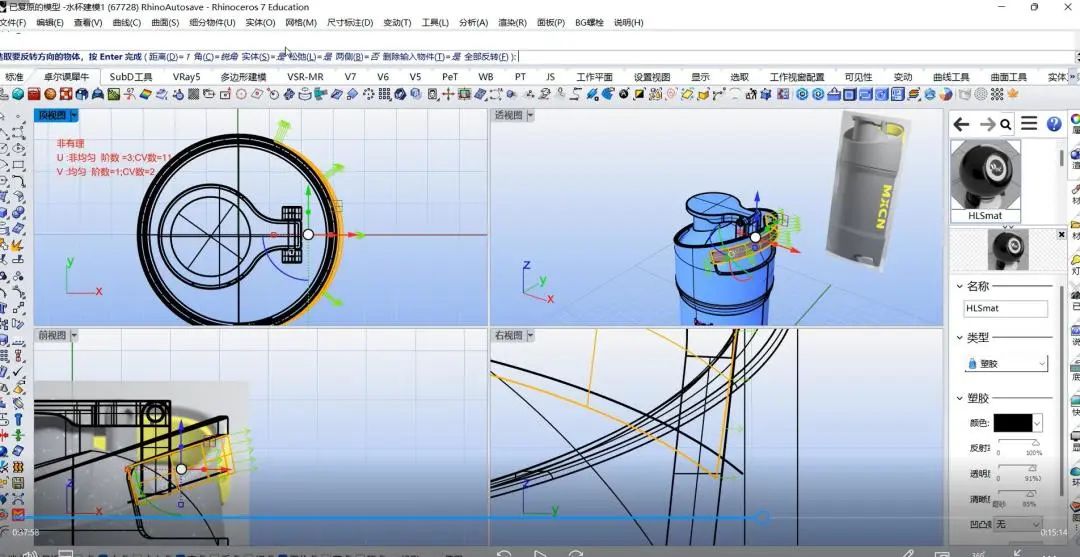1080x557 pixels.
Task: Collapse the 名称 section
Action: [960, 286]
